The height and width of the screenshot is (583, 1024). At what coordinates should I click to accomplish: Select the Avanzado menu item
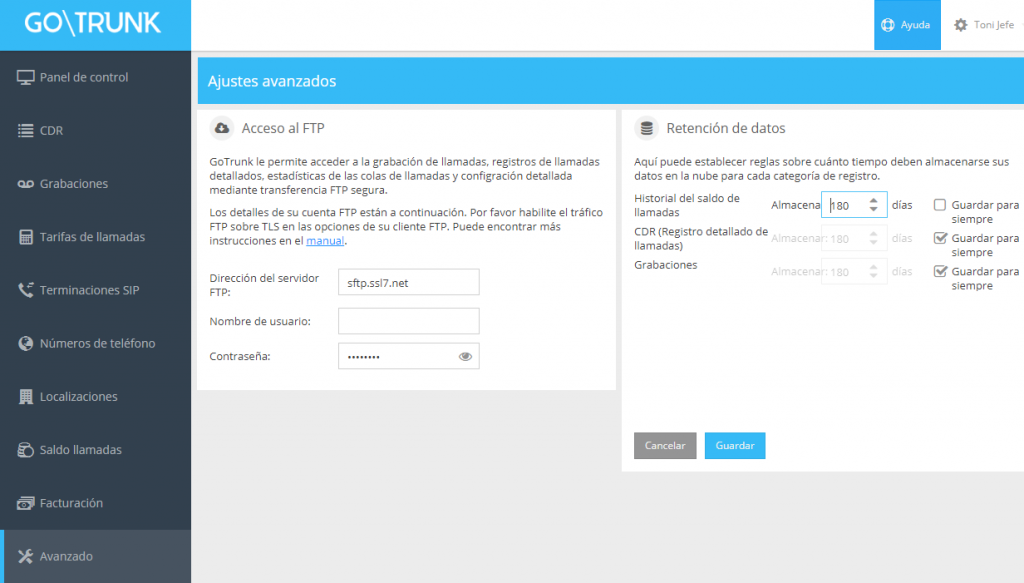tap(95, 556)
